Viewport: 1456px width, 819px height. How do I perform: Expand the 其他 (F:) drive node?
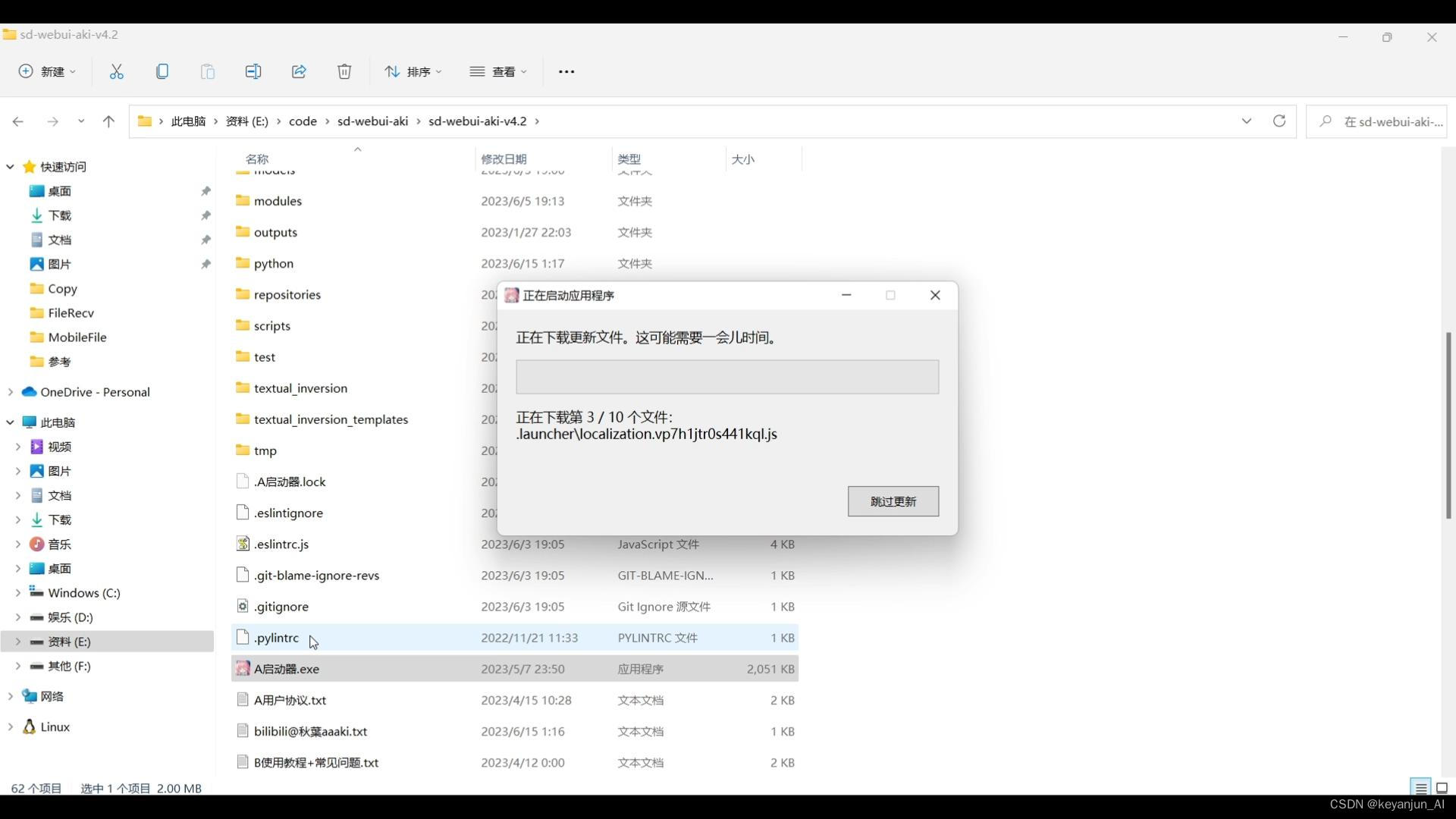click(17, 666)
